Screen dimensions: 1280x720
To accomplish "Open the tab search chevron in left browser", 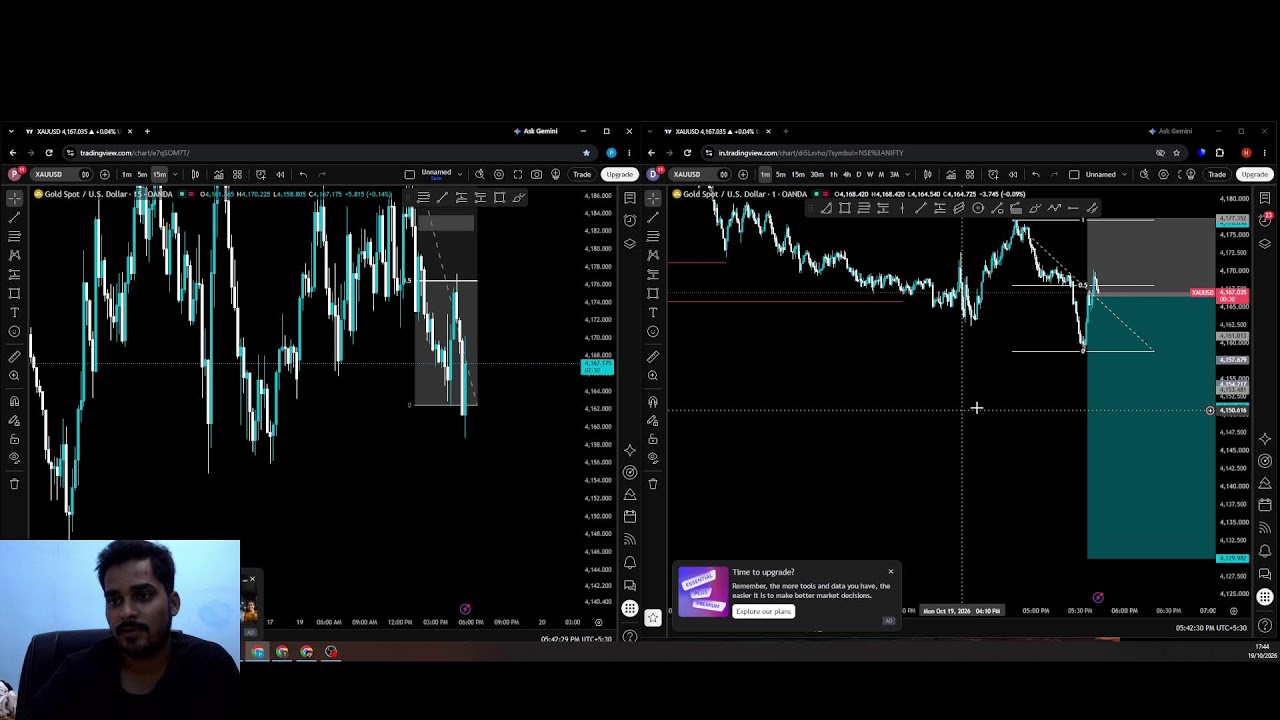I will pyautogui.click(x=12, y=131).
